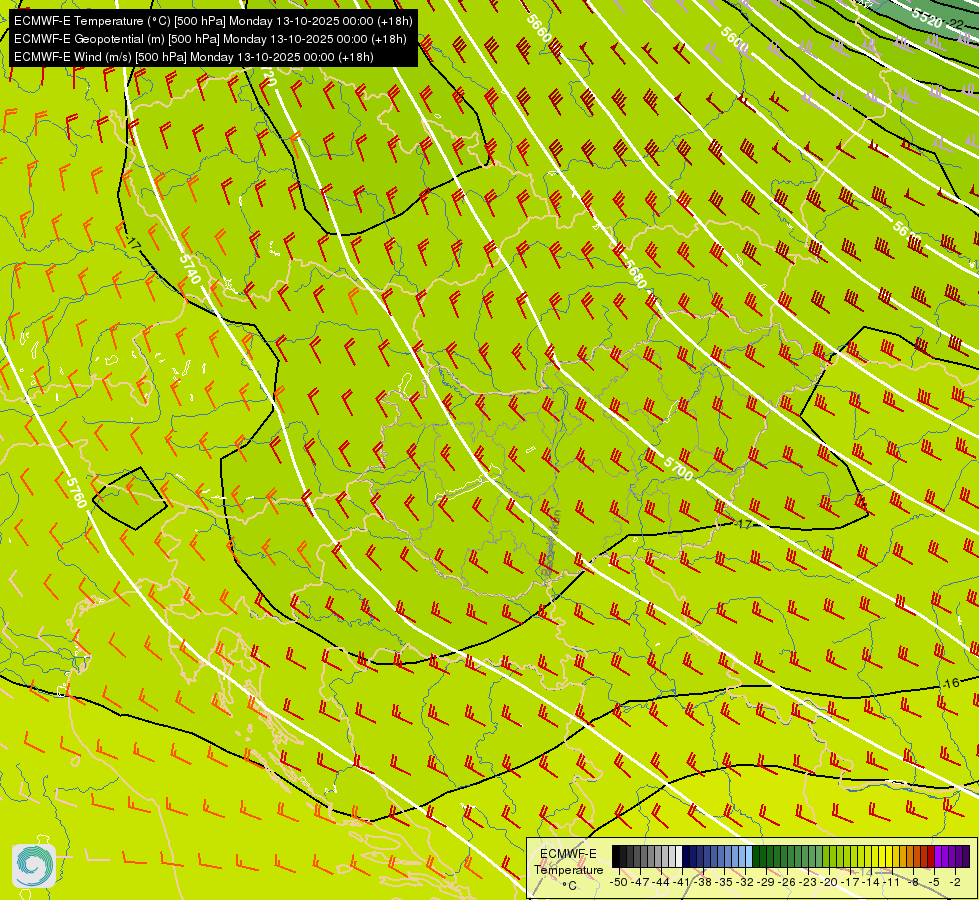This screenshot has width=979, height=900.
Task: Select the 5760 contour label
Action: tap(76, 492)
